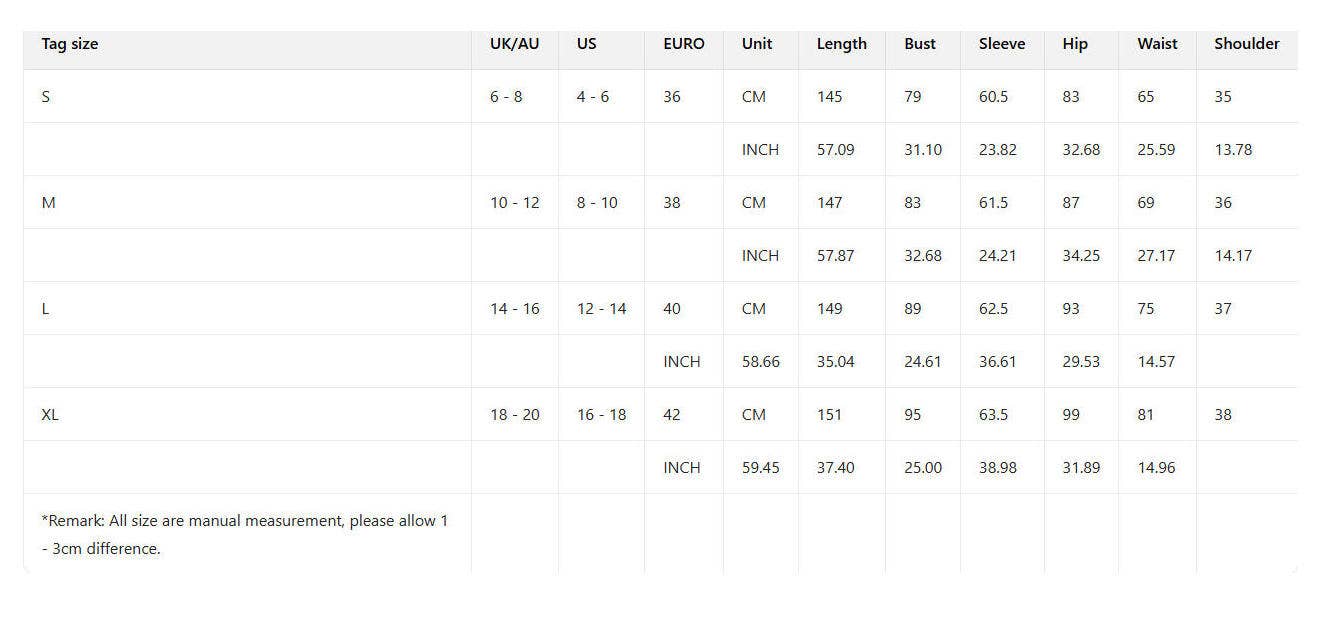Click the EURO column header
The height and width of the screenshot is (625, 1340).
pyautogui.click(x=683, y=44)
